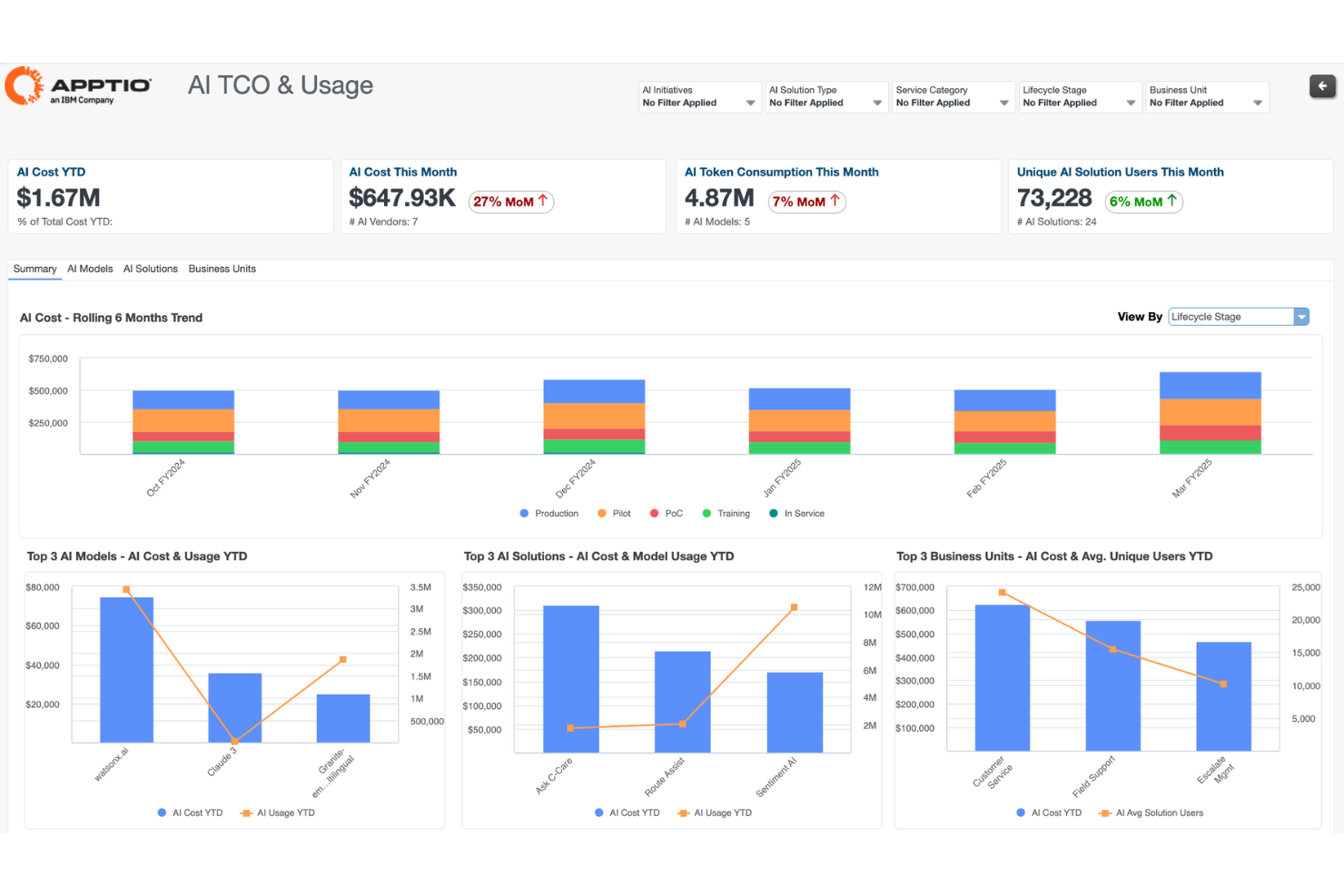Click the 4.87M token value
Image resolution: width=1344 pixels, height=896 pixels.
tap(719, 198)
